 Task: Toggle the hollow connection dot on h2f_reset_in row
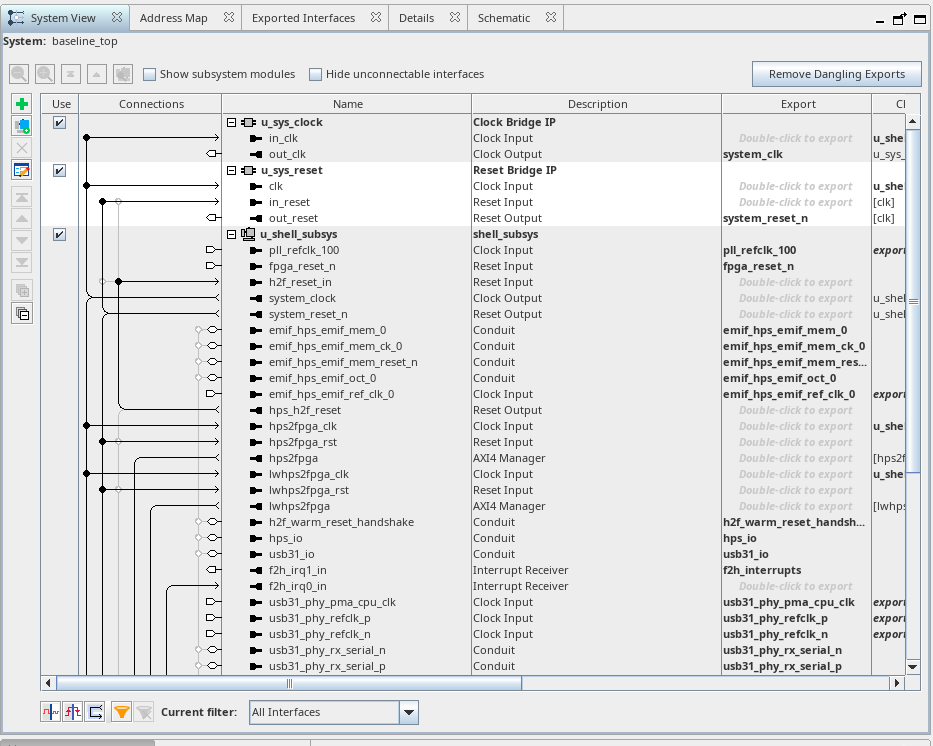pyautogui.click(x=102, y=281)
